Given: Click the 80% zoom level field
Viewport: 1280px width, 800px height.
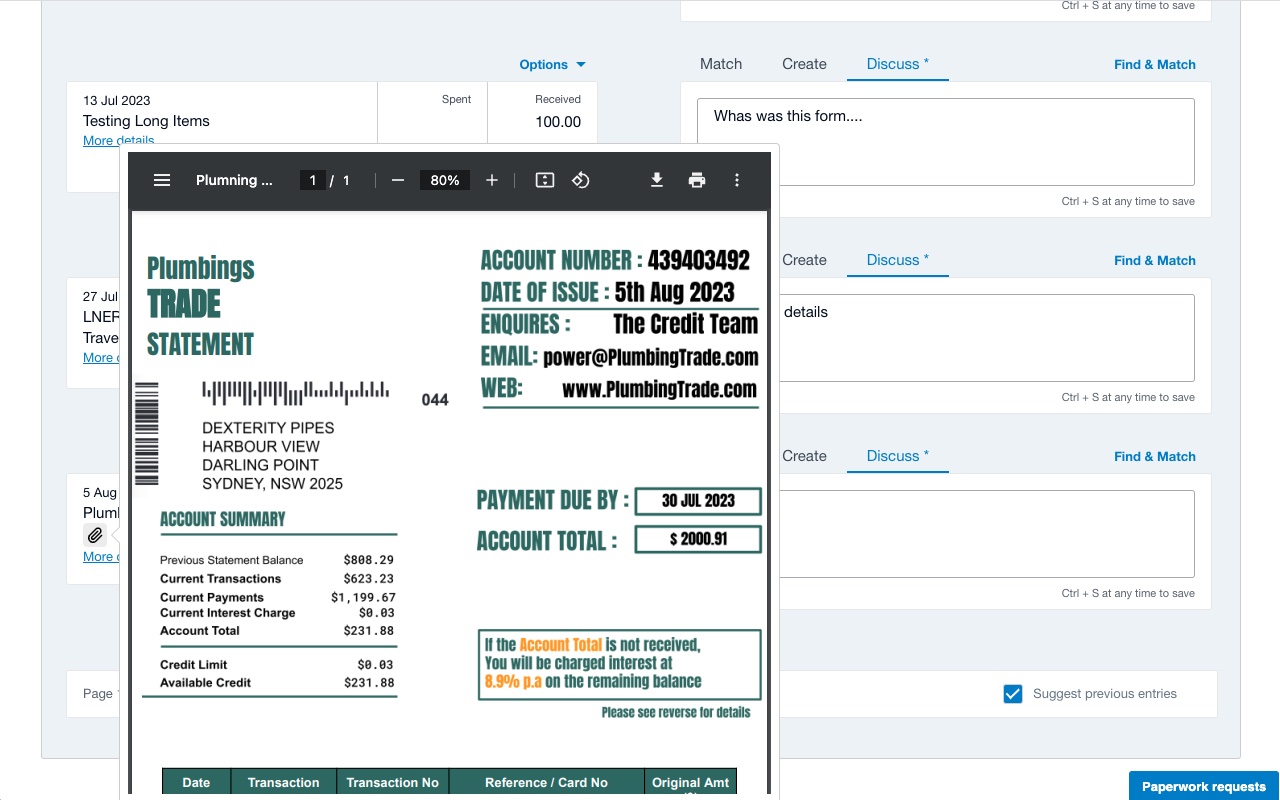Looking at the screenshot, I should [x=445, y=180].
